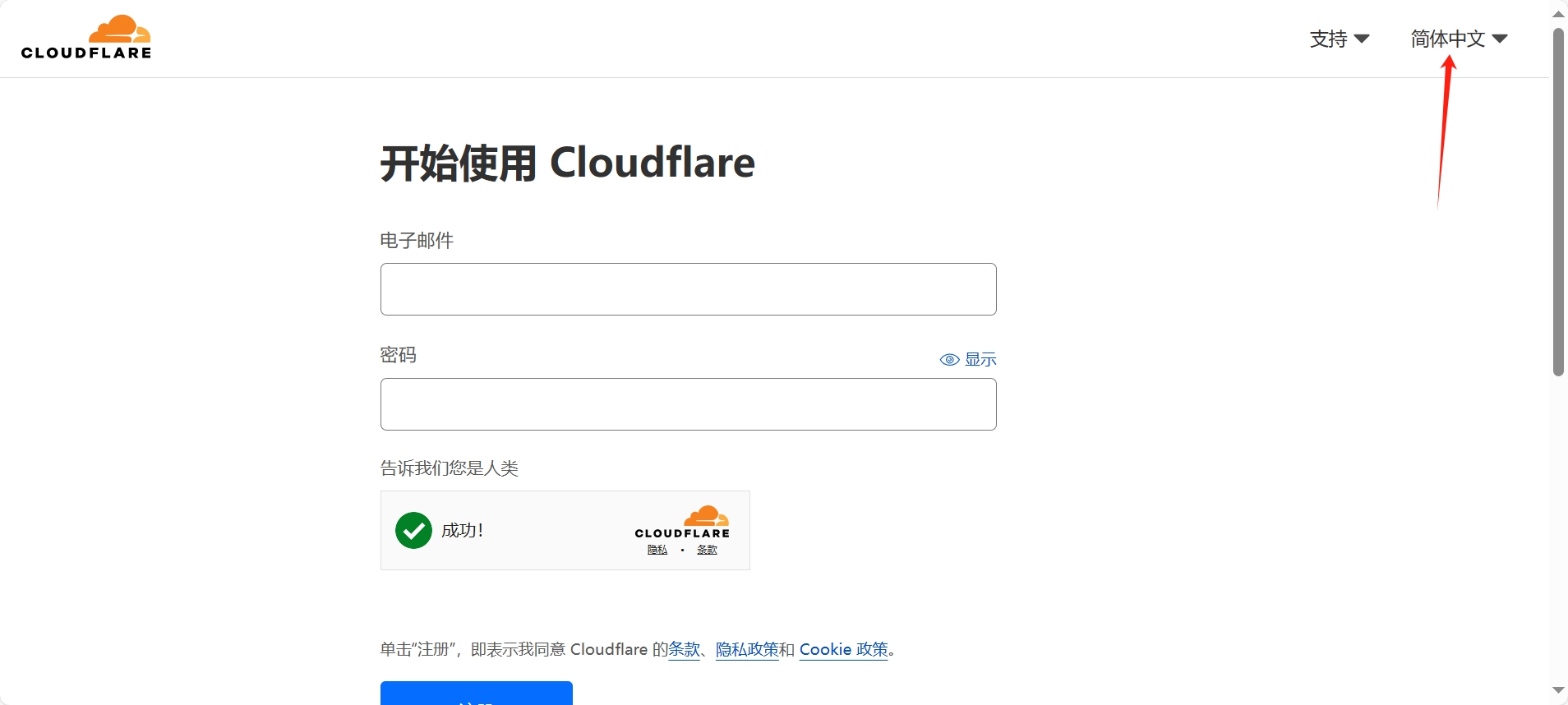Viewport: 1568px width, 705px height.
Task: Click the Cloudflare logo in the captcha widget
Action: (682, 522)
